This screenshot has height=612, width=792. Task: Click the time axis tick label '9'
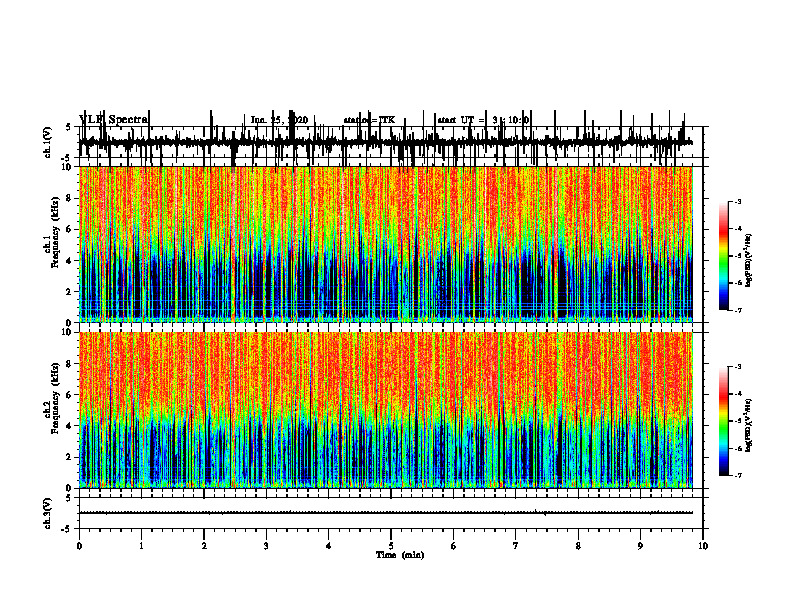click(640, 546)
